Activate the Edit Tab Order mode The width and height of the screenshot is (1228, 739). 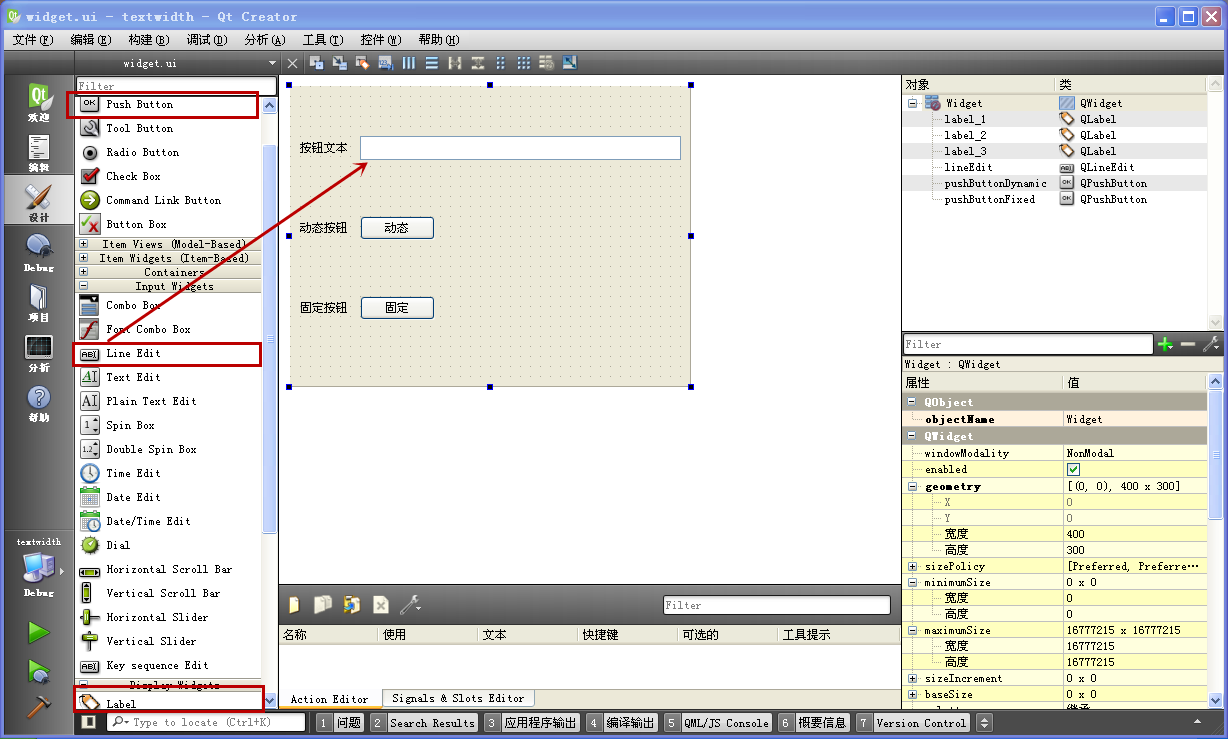tap(385, 62)
